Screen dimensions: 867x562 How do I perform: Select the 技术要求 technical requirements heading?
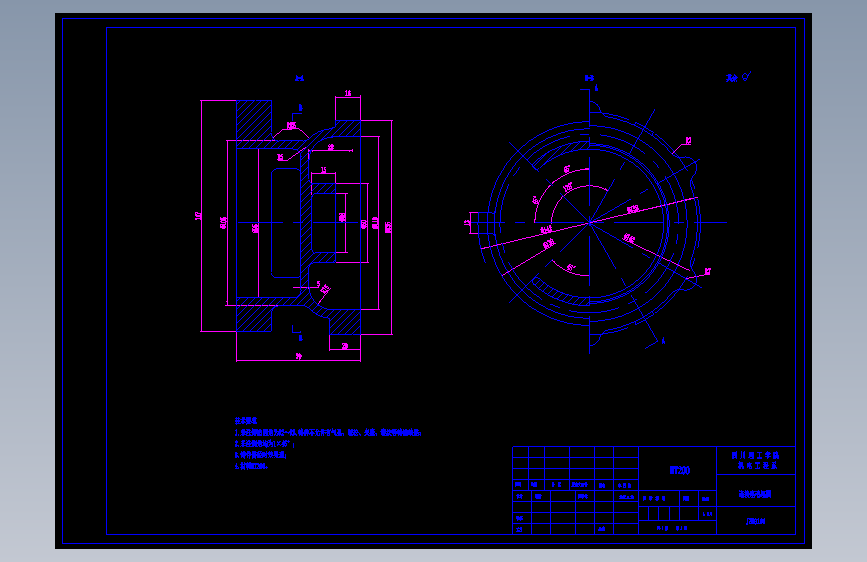point(246,421)
